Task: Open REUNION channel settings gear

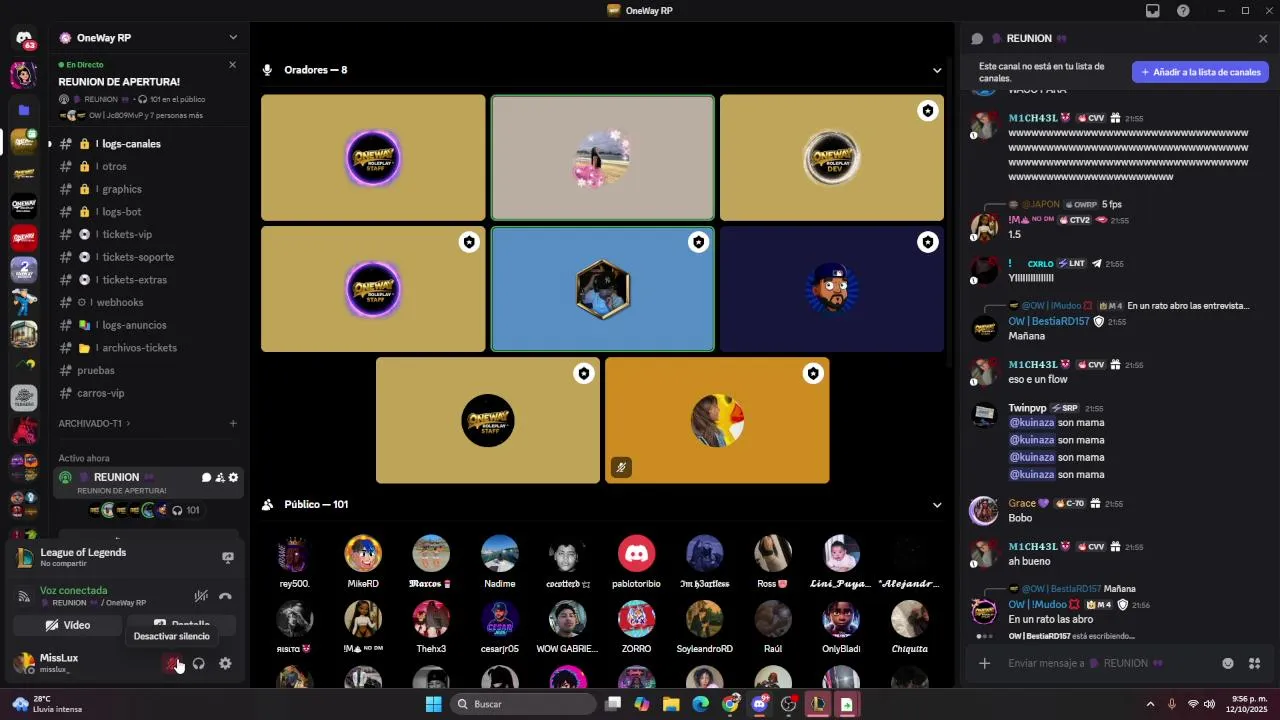Action: coord(234,478)
